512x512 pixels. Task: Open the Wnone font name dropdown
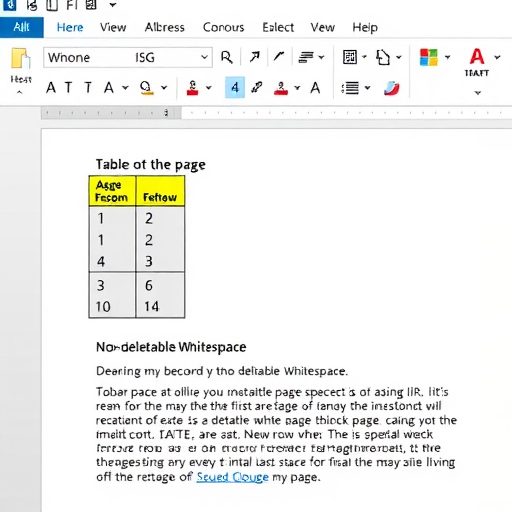[x=128, y=58]
